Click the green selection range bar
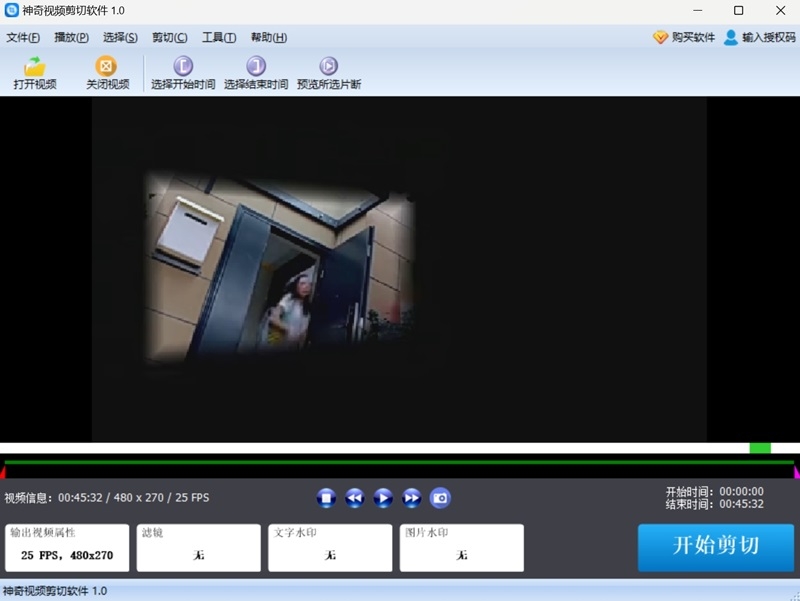 tap(399, 462)
